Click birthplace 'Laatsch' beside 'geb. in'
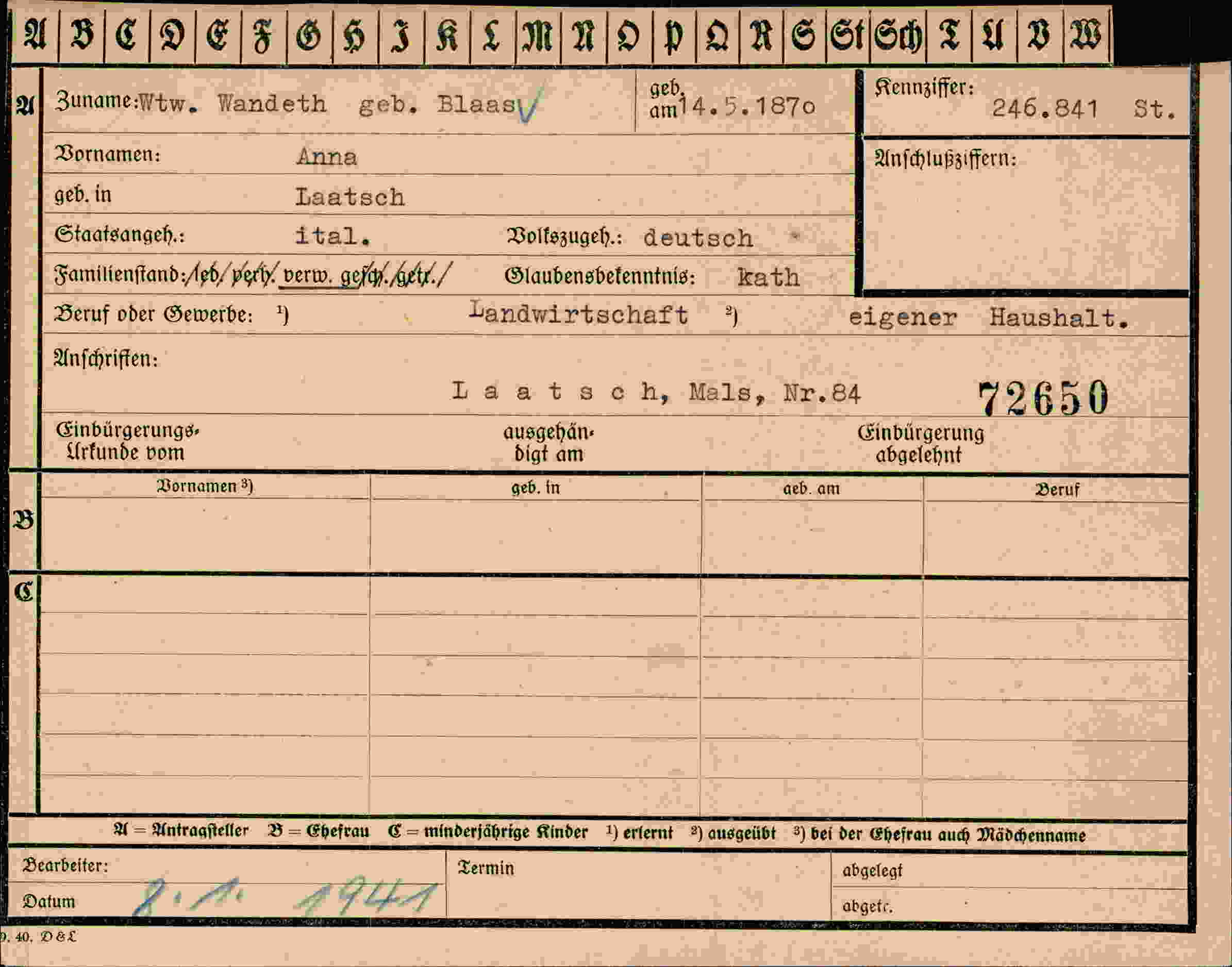The image size is (1232, 967). click(x=350, y=197)
